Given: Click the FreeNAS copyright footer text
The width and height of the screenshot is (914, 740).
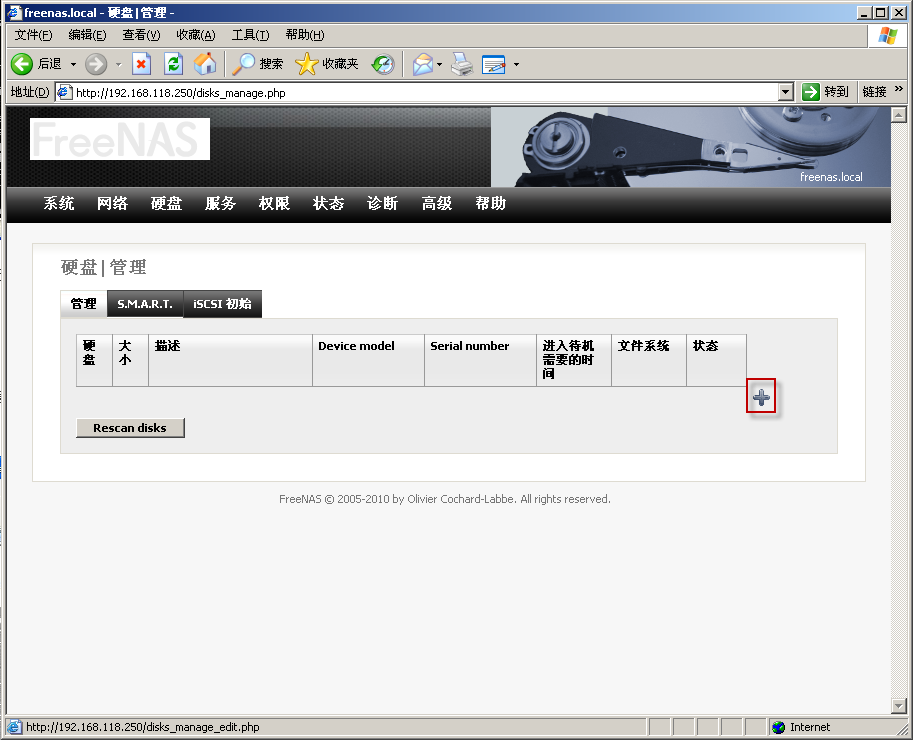Looking at the screenshot, I should click(x=445, y=499).
